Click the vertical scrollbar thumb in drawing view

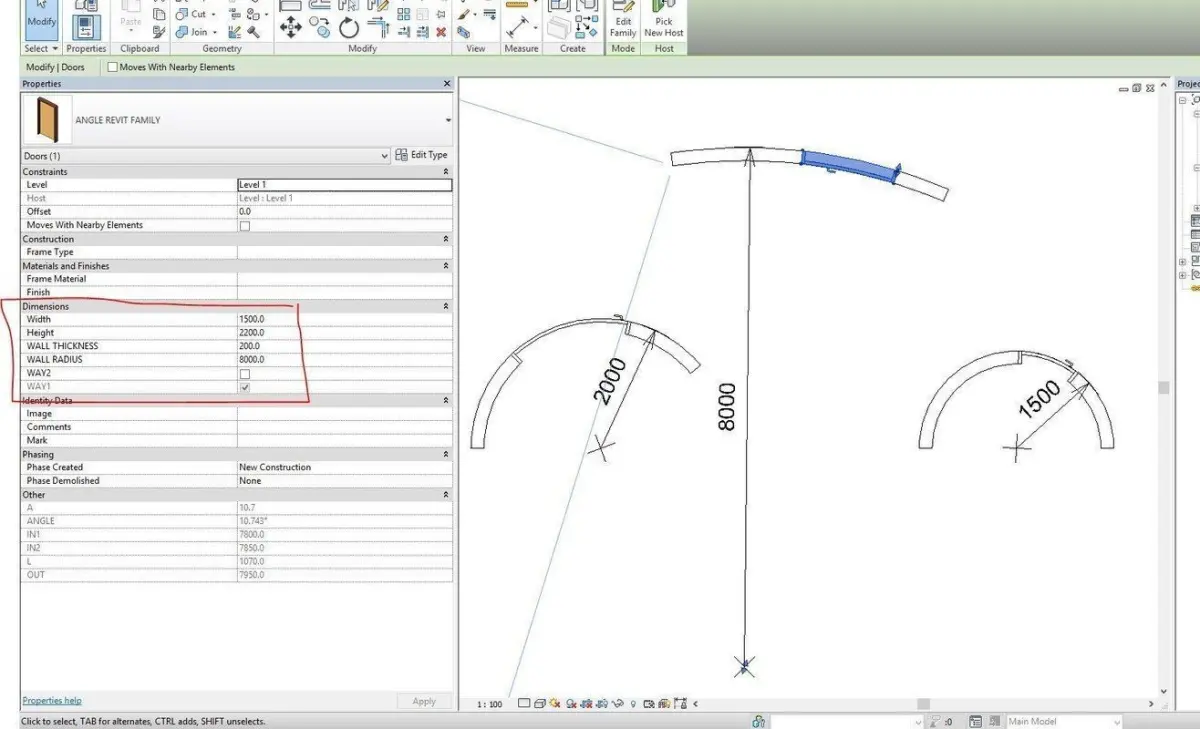(1163, 387)
